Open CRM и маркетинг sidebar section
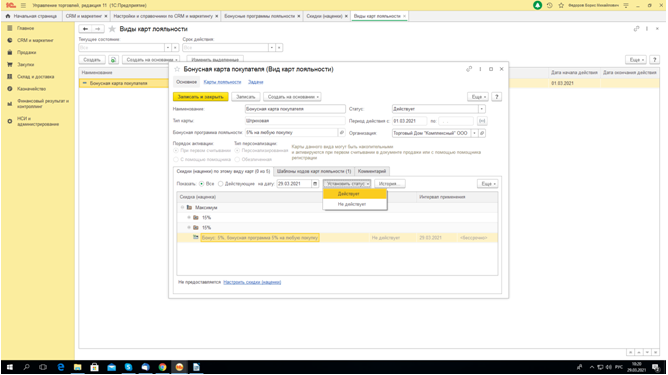 coord(35,40)
